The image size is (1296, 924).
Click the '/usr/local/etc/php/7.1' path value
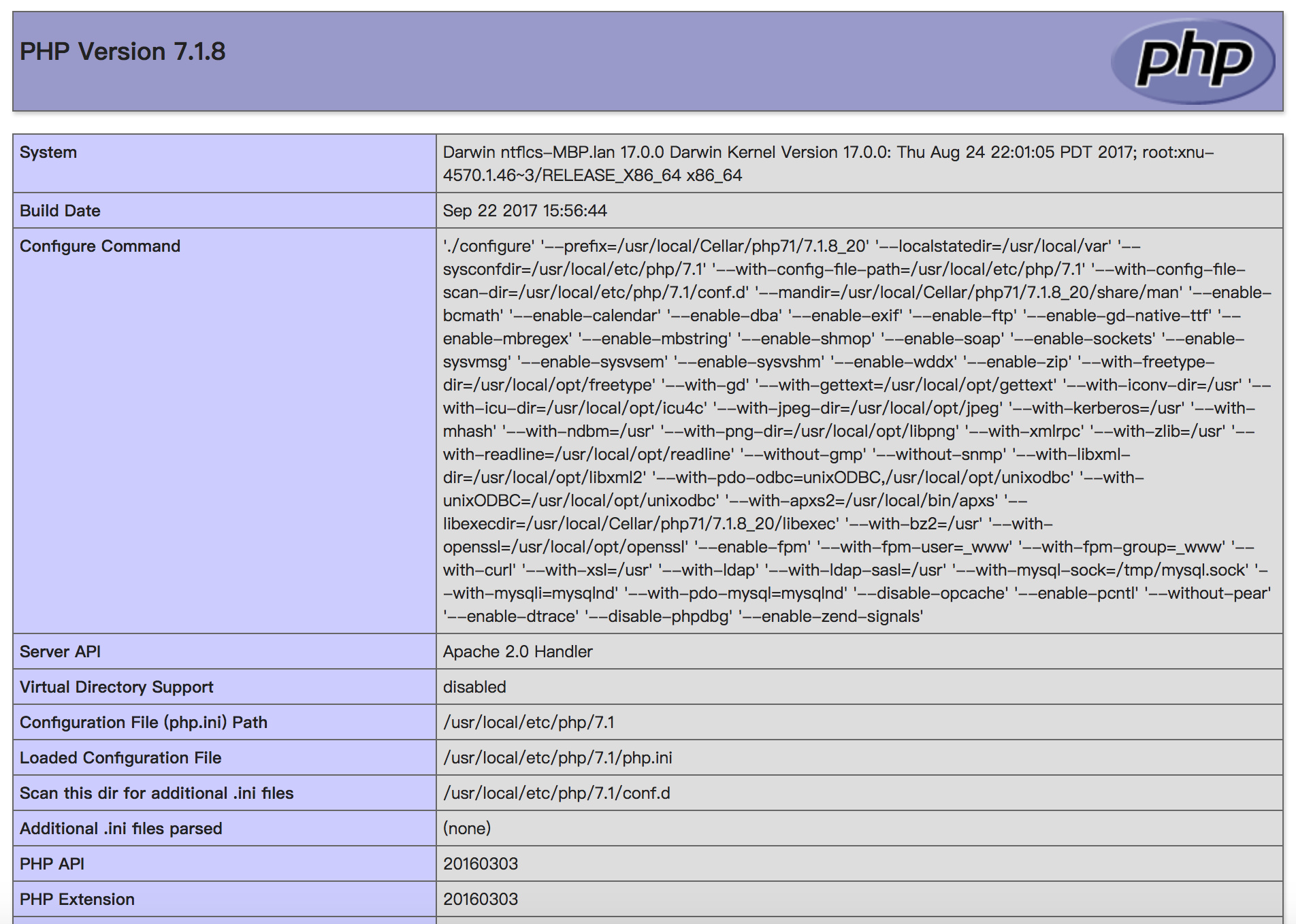[x=529, y=723]
